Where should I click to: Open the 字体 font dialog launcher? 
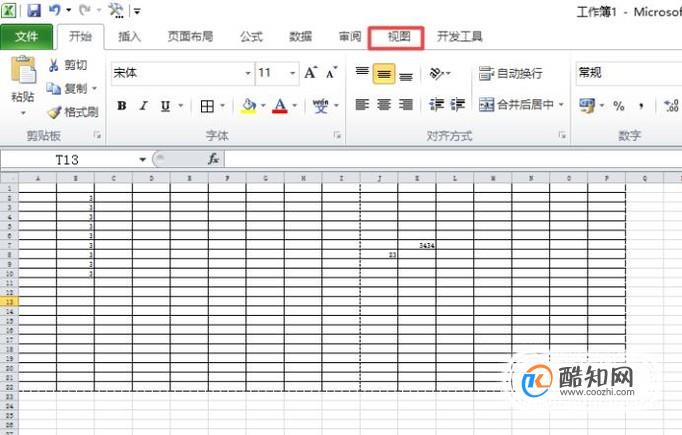337,136
